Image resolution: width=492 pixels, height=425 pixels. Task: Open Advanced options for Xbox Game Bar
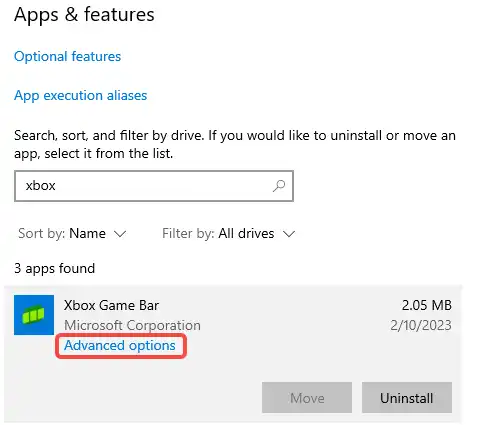(x=120, y=345)
